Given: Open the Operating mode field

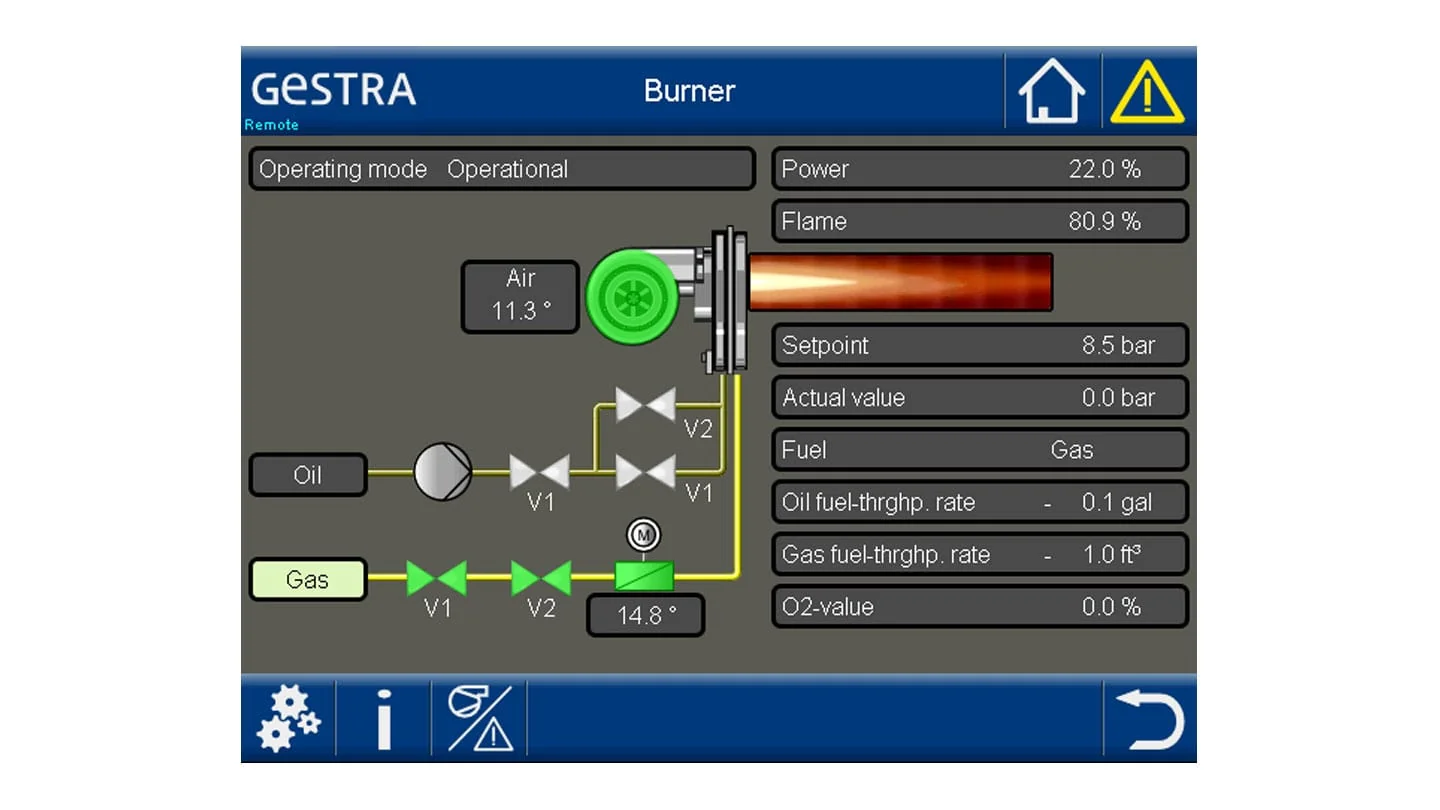Looking at the screenshot, I should pyautogui.click(x=501, y=169).
